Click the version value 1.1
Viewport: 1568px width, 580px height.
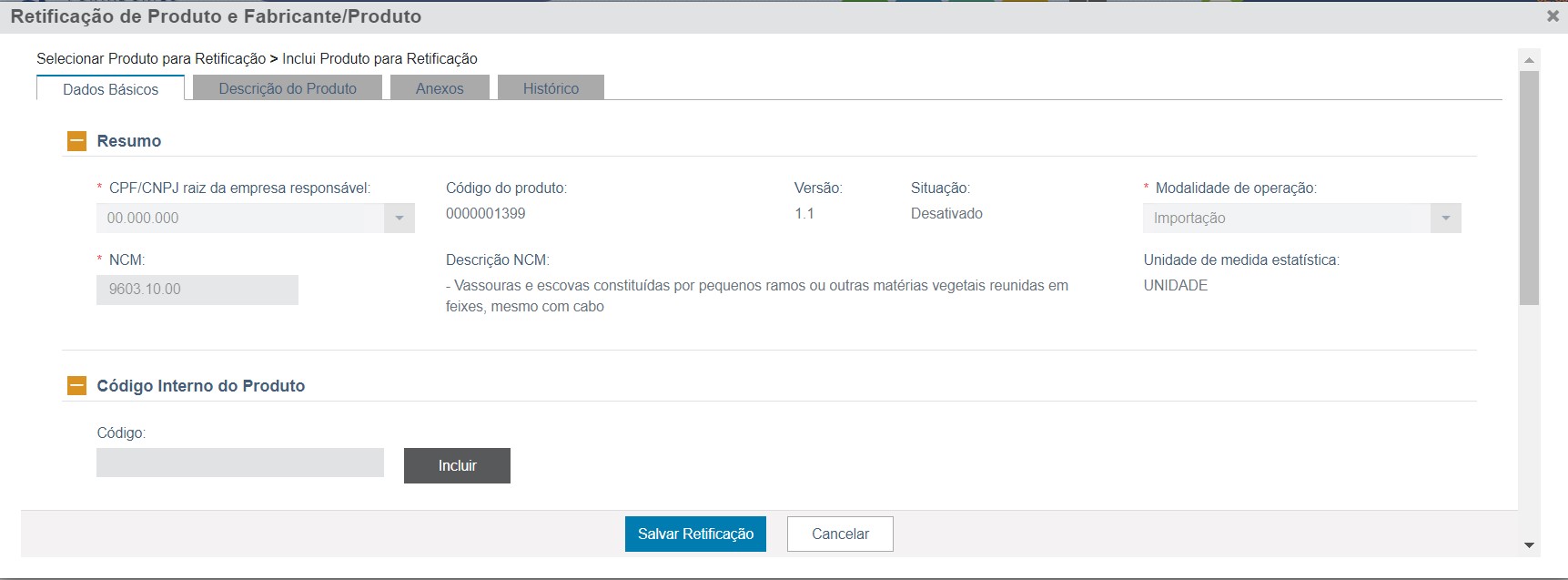(x=804, y=213)
